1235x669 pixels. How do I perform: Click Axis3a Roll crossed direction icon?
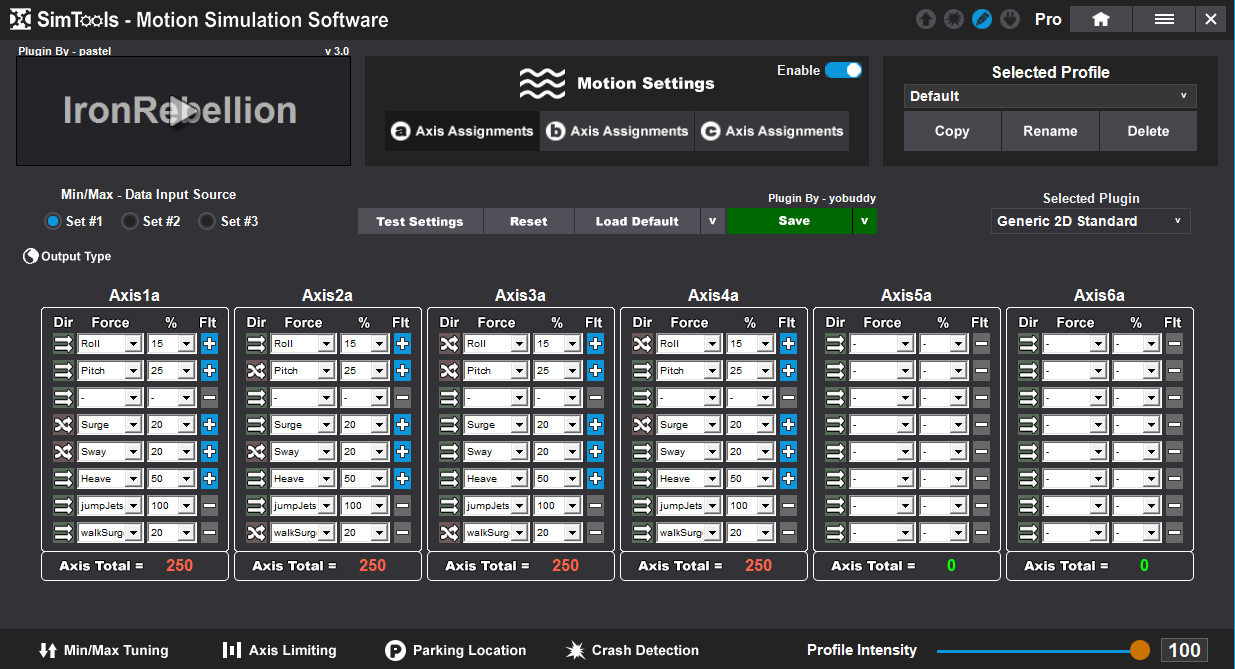(x=450, y=343)
